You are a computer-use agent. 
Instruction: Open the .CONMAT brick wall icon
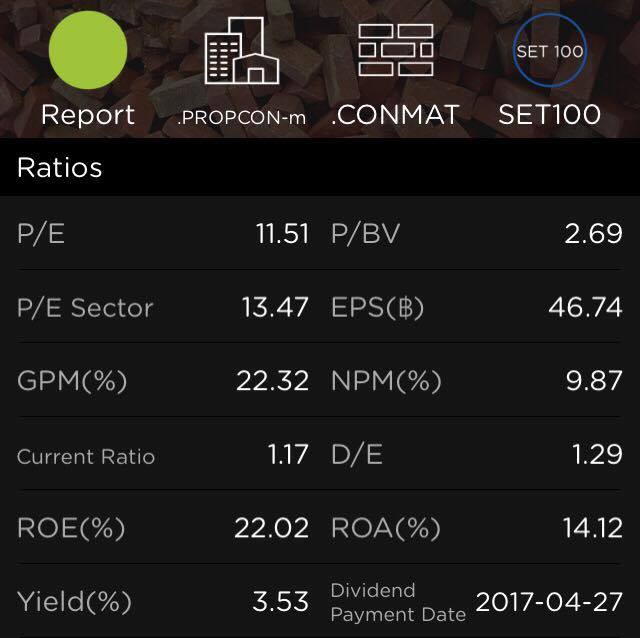click(x=395, y=52)
